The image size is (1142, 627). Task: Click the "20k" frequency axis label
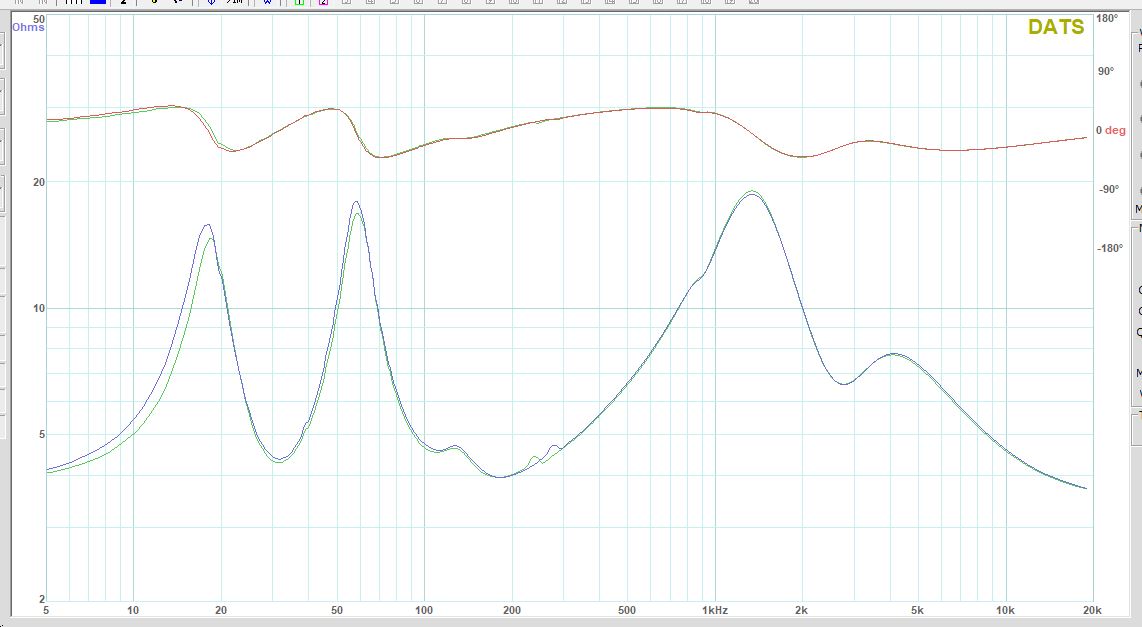[1091, 609]
